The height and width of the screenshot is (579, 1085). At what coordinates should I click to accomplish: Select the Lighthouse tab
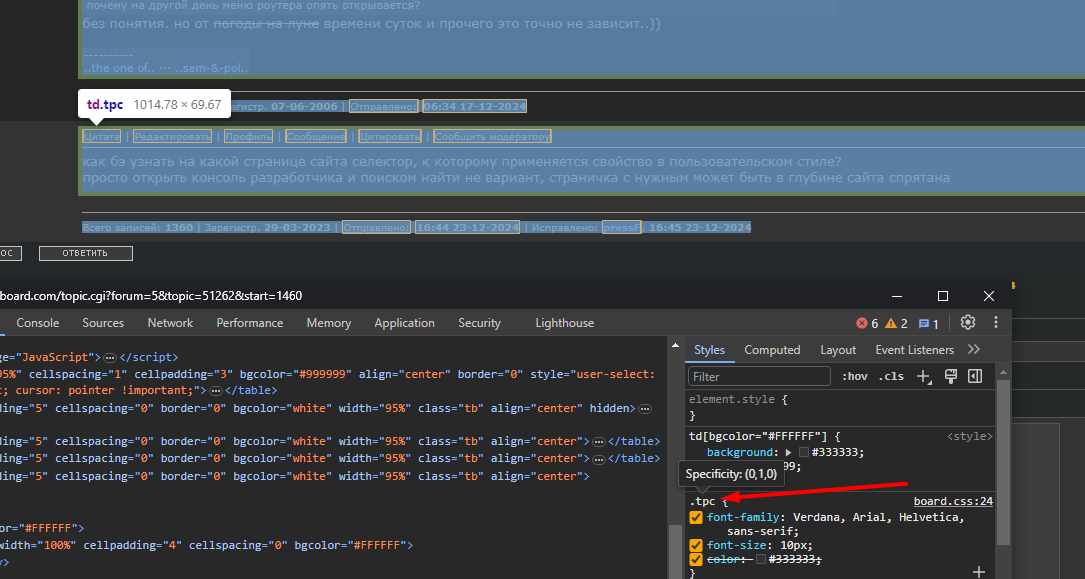[565, 323]
